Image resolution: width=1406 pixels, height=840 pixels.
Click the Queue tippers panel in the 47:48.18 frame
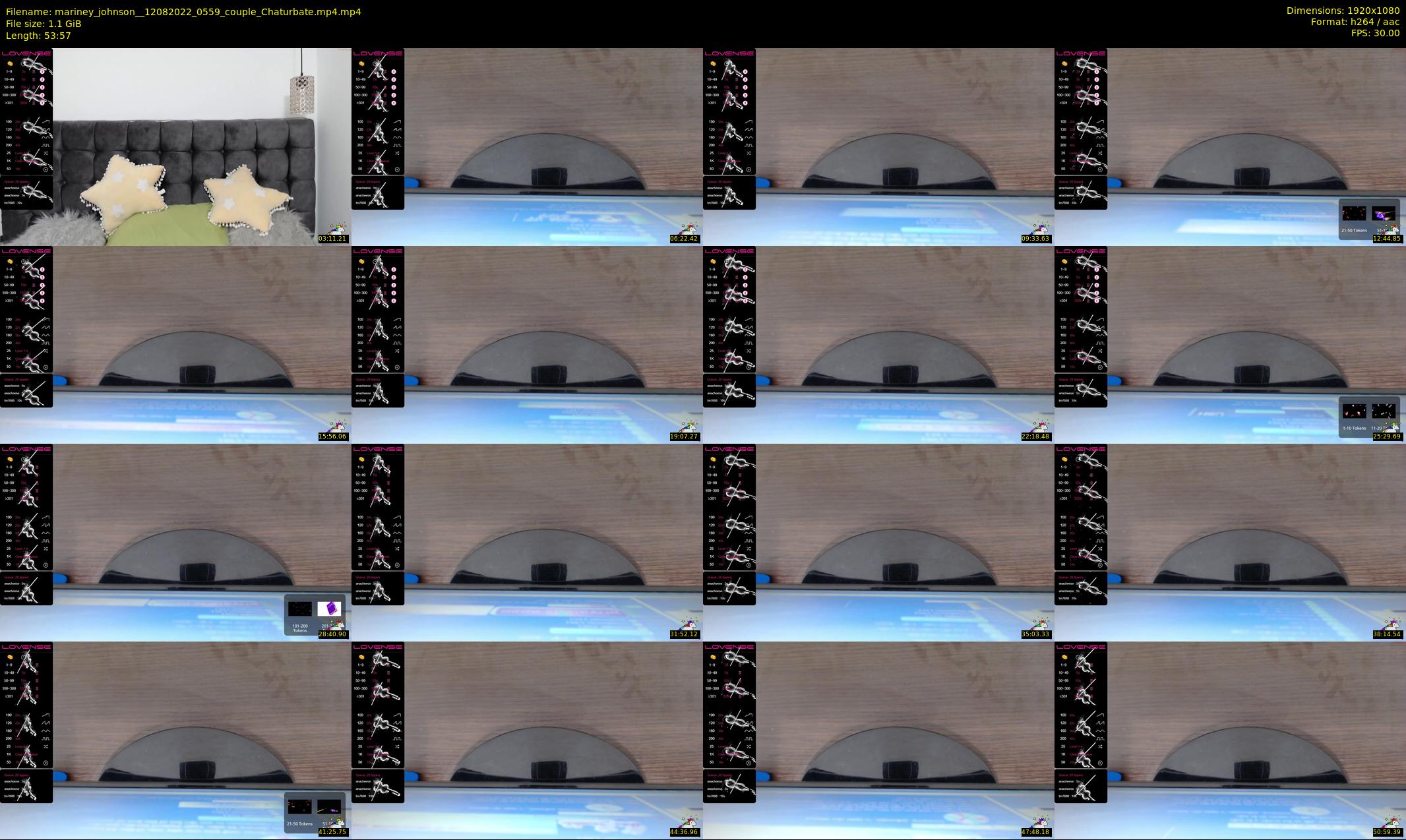tap(729, 786)
